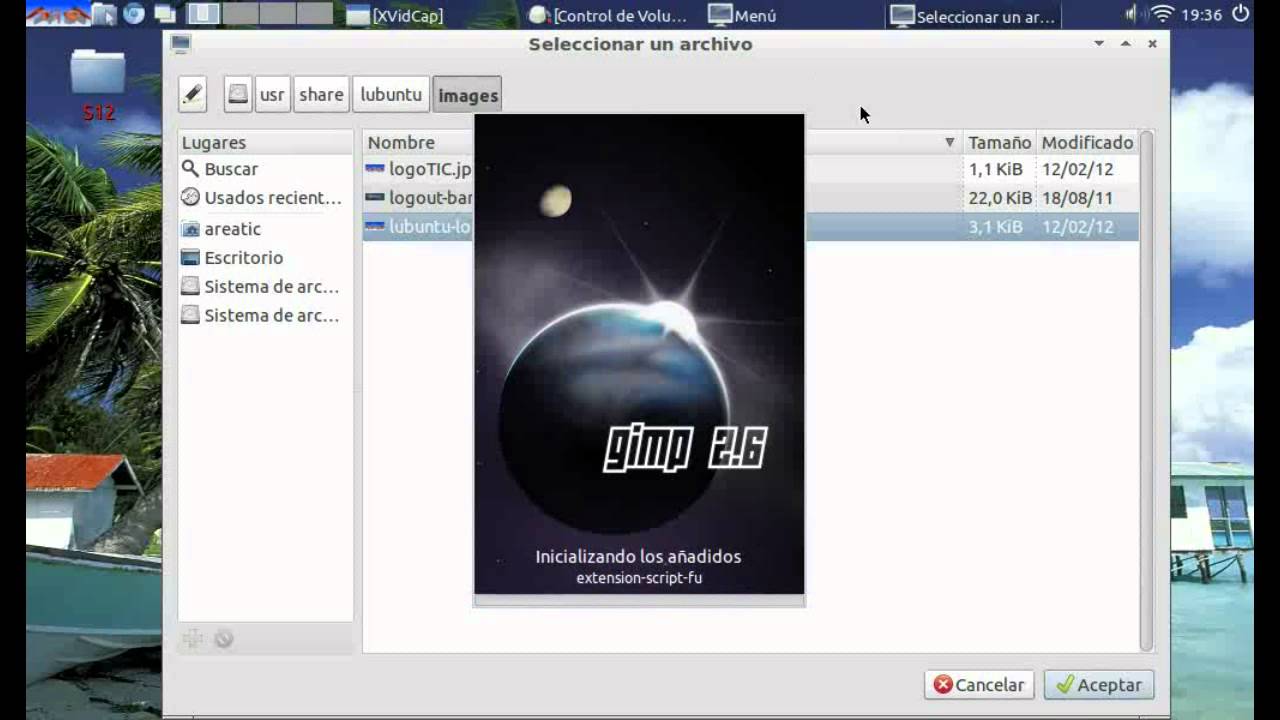The image size is (1280, 720).
Task: Click the remove bookmark icon
Action: point(224,639)
